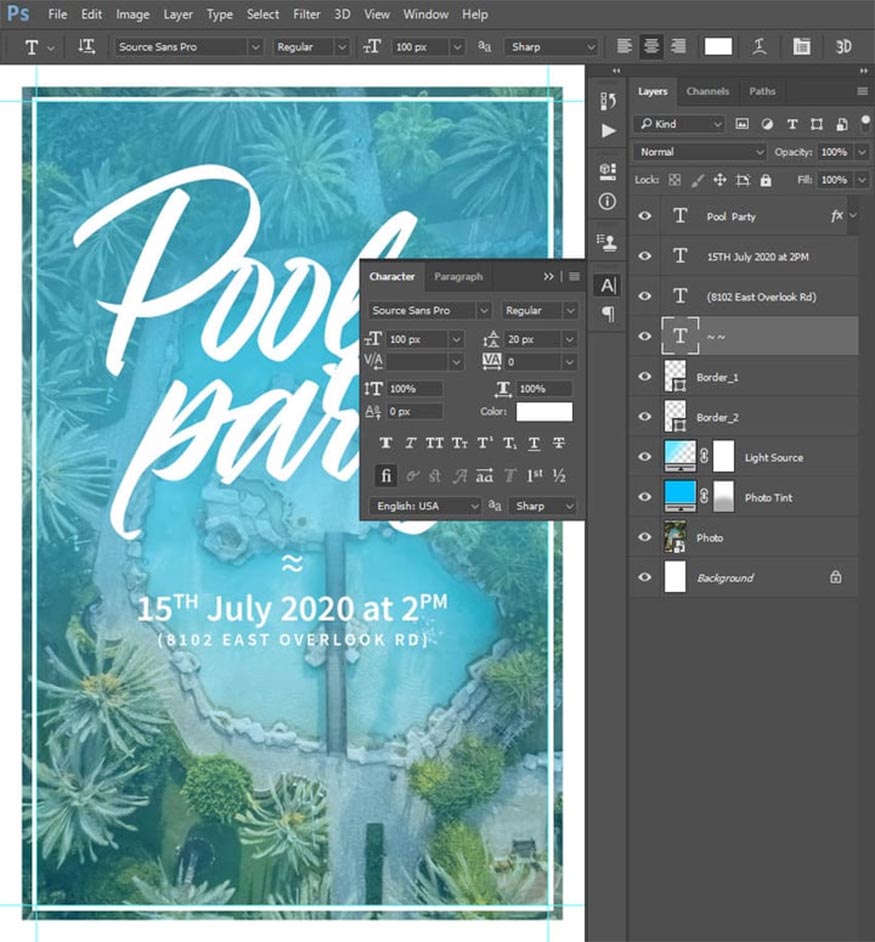This screenshot has width=875, height=942.
Task: Toggle standard ligatures fi button
Action: pos(386,476)
